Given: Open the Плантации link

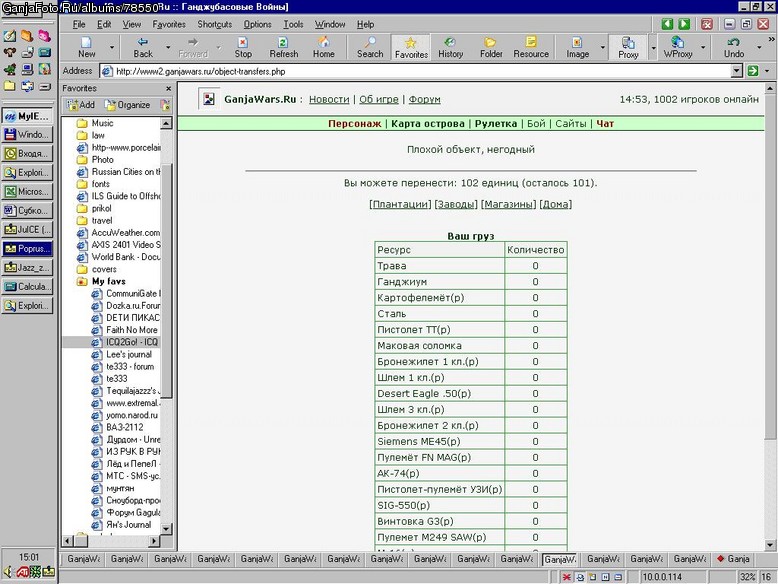Looking at the screenshot, I should click(x=400, y=204).
